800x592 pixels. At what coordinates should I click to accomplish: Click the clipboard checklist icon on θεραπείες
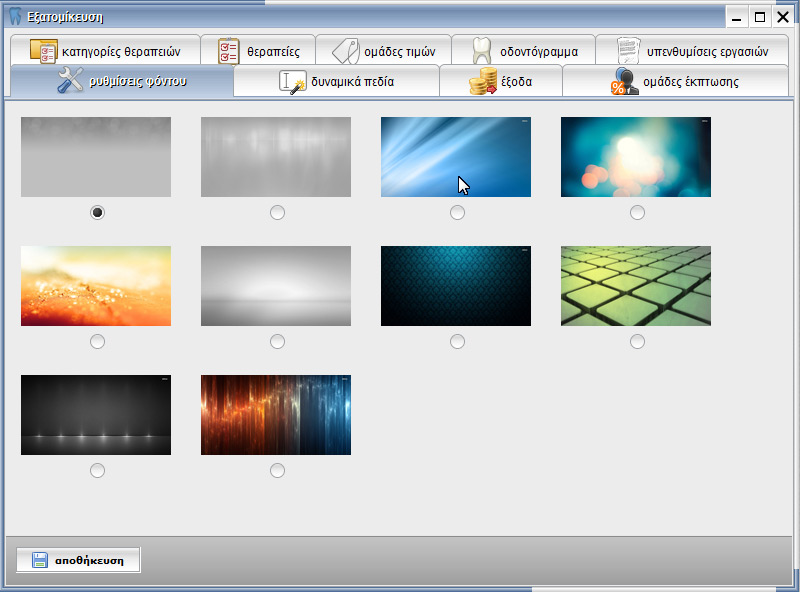pos(229,51)
